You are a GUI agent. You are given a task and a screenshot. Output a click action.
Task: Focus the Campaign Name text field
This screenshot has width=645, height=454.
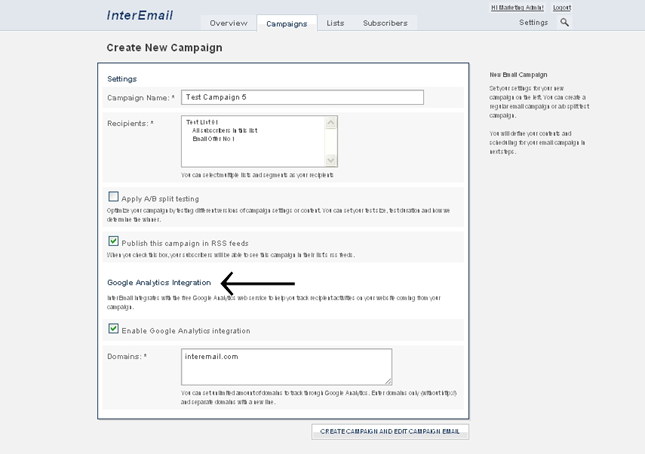(x=302, y=97)
